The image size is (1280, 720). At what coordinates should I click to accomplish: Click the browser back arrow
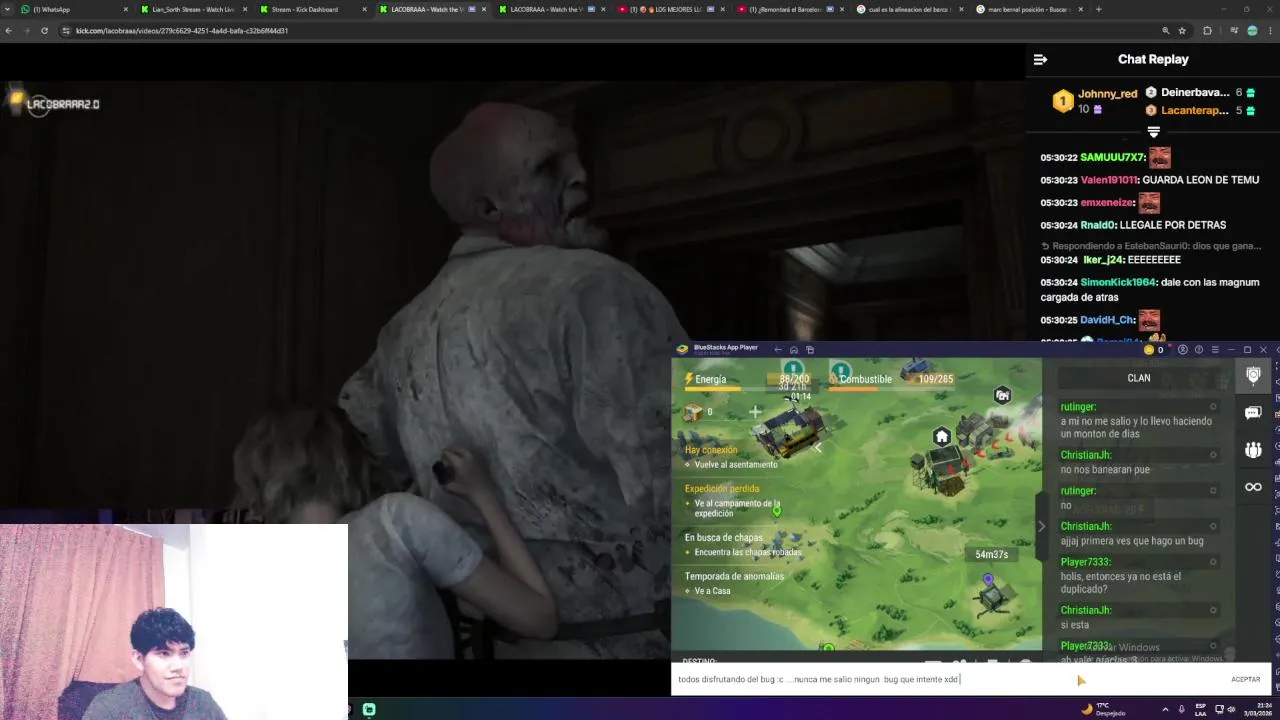[x=8, y=31]
